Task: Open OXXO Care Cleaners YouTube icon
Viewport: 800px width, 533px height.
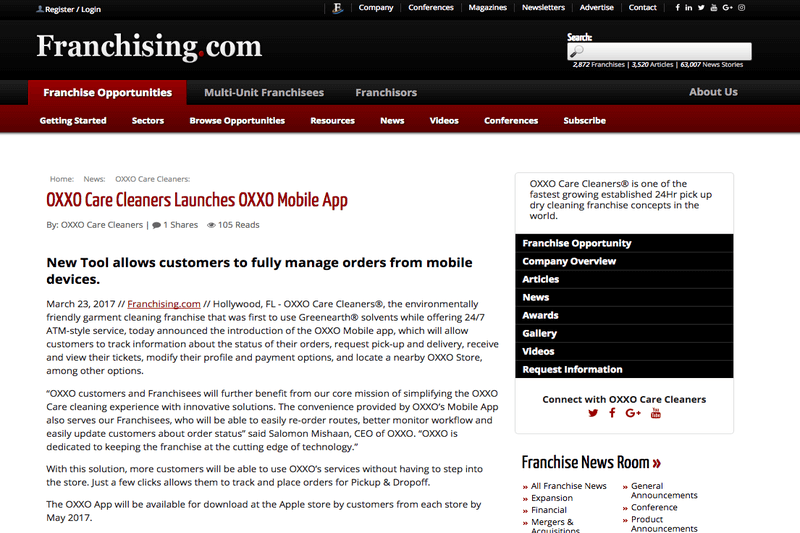Action: click(x=656, y=413)
